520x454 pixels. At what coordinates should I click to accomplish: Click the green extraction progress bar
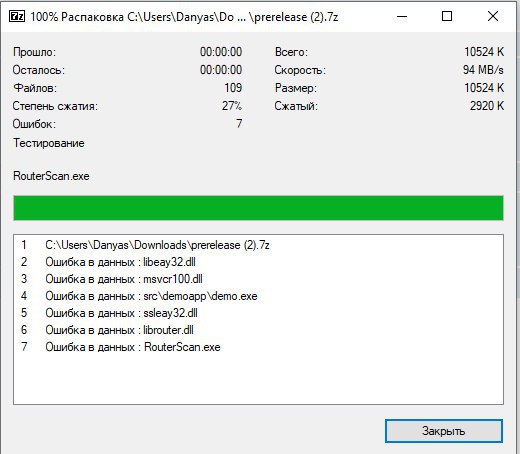[258, 208]
